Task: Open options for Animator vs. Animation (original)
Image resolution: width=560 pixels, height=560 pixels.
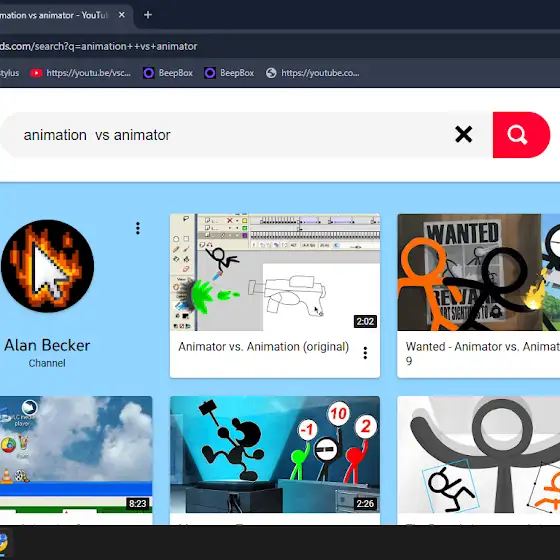Action: (x=365, y=353)
